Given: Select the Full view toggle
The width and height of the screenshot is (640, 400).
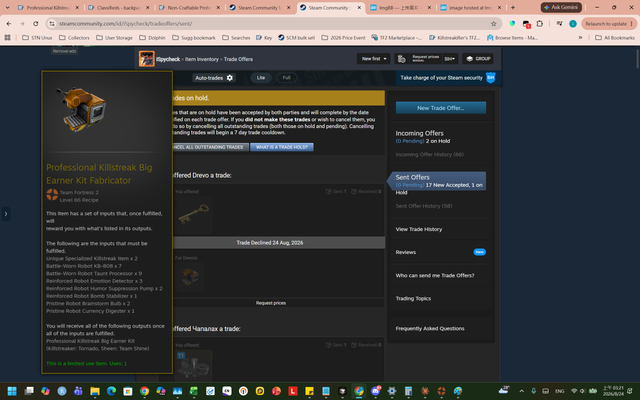Looking at the screenshot, I should point(287,78).
